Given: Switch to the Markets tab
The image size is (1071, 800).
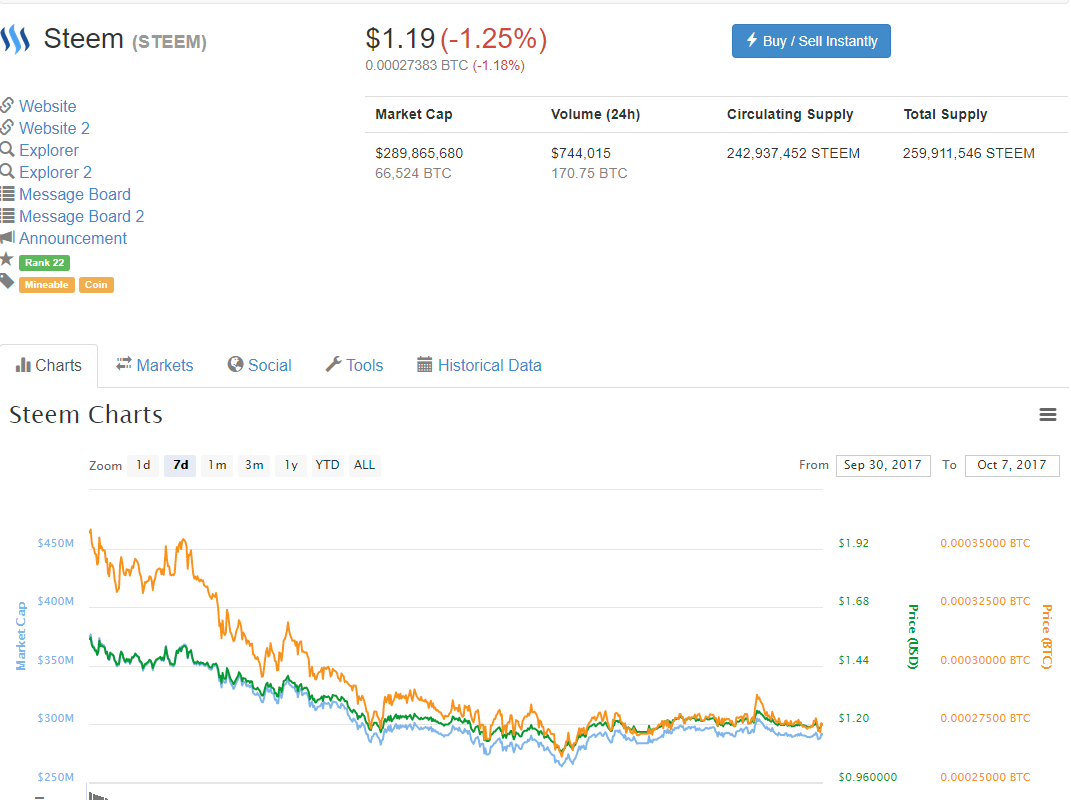Looking at the screenshot, I should (x=154, y=365).
